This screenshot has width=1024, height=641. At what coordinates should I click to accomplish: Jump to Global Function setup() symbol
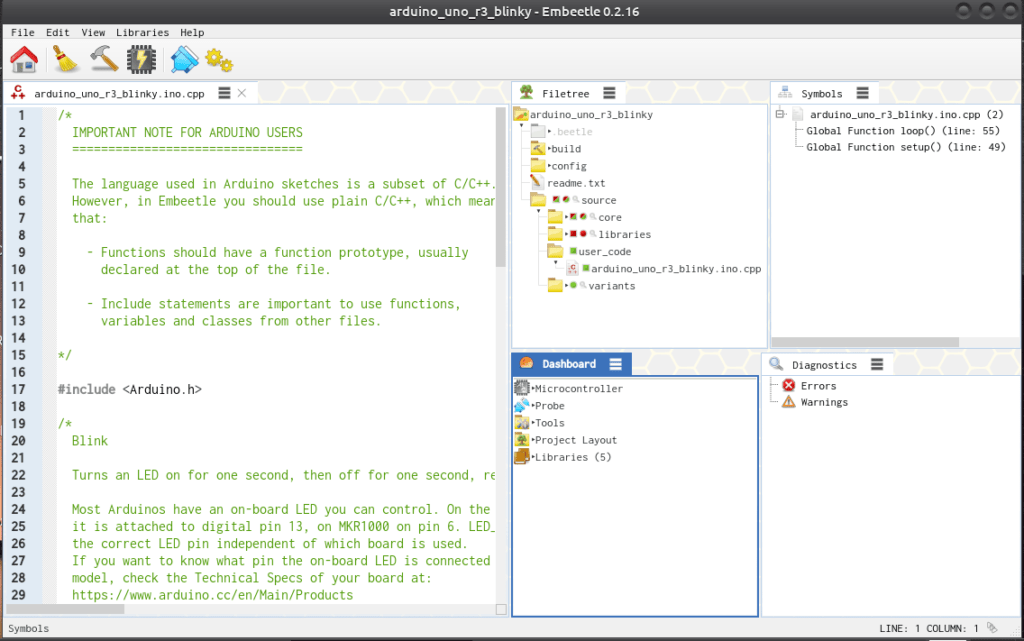coord(906,147)
